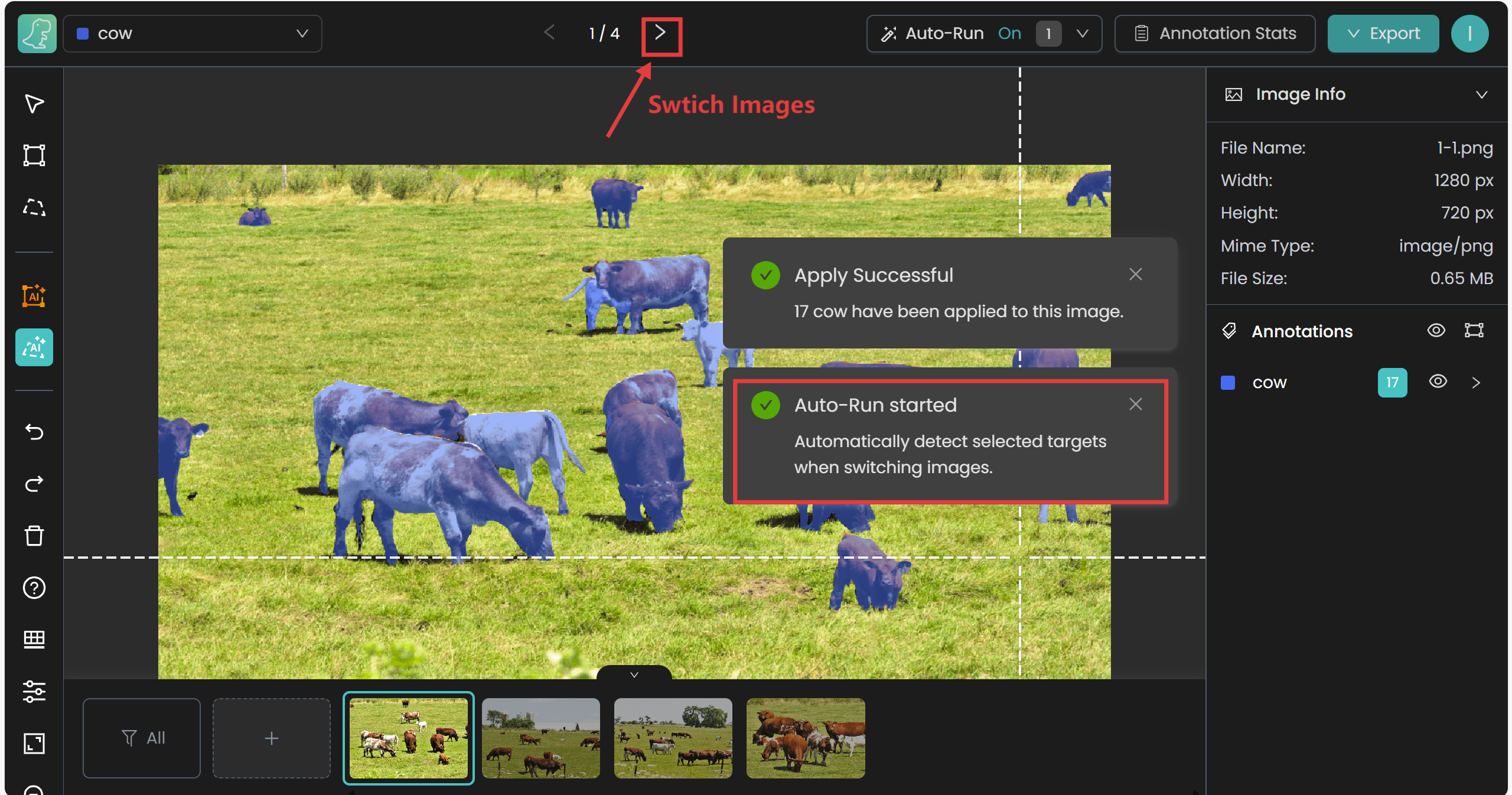Hide the cow annotation class
Image resolution: width=1512 pixels, height=795 pixels.
1438,382
